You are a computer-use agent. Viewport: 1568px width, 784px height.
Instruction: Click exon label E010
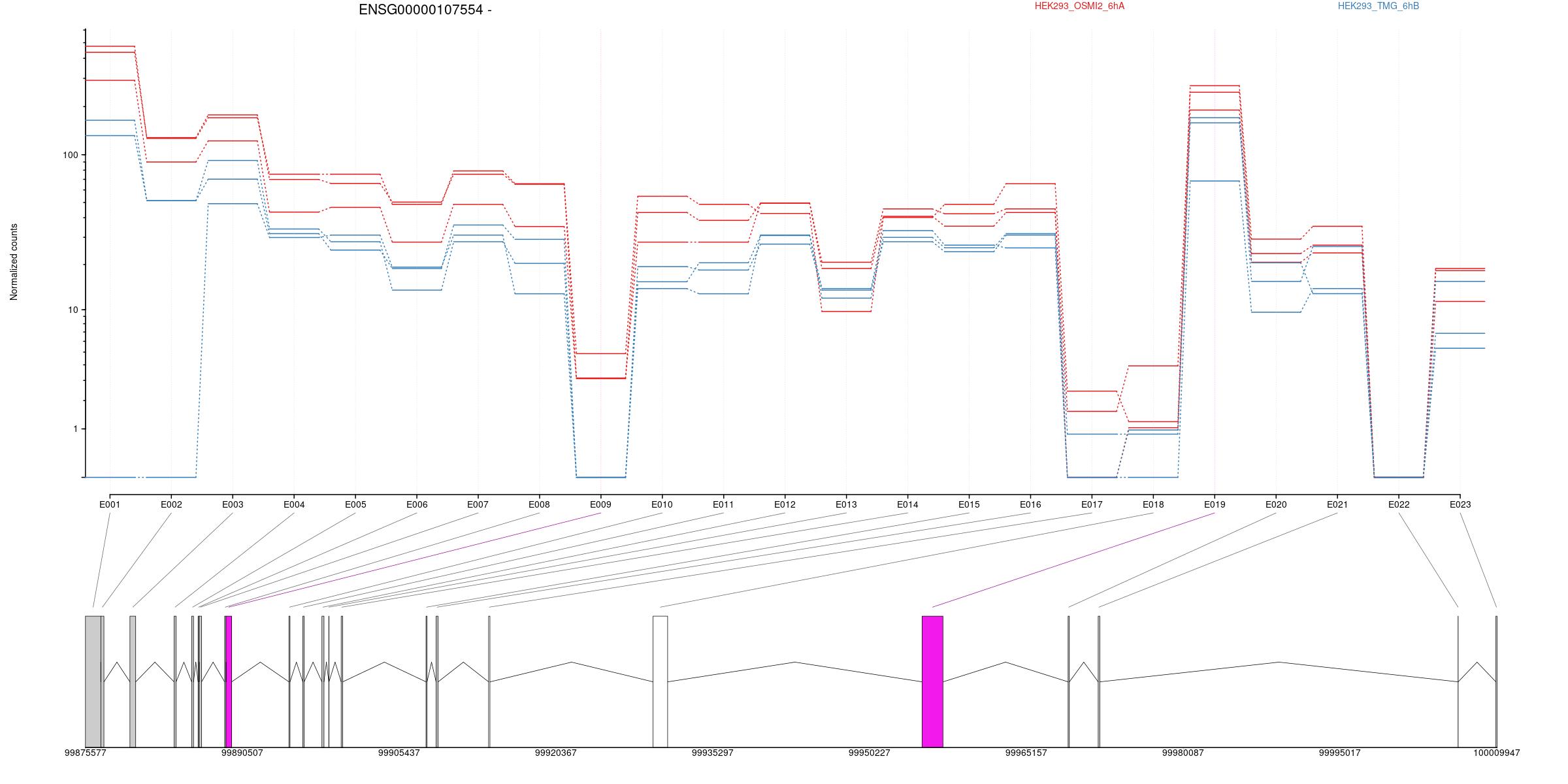(x=662, y=504)
